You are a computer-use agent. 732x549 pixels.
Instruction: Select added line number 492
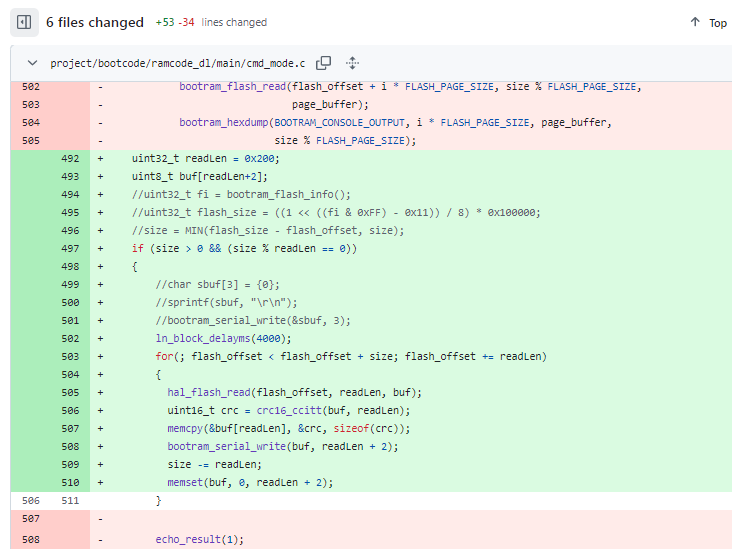(x=70, y=159)
